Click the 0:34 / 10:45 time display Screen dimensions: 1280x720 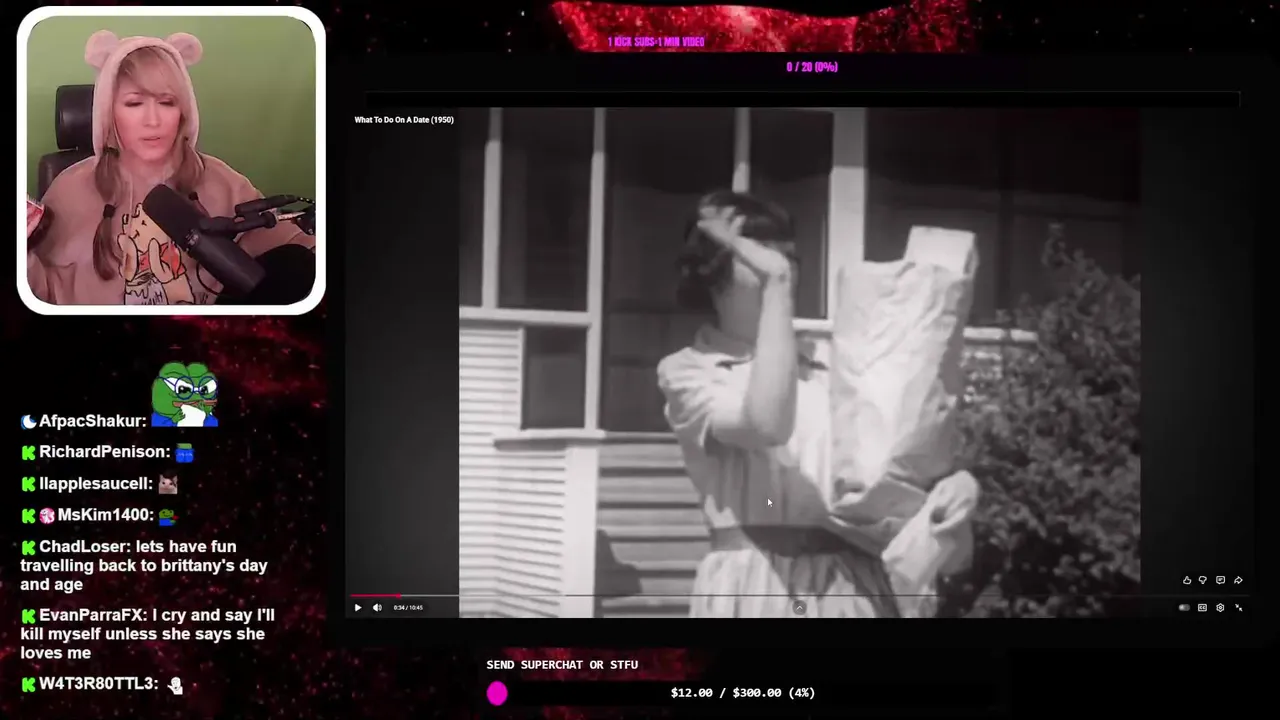tap(408, 607)
